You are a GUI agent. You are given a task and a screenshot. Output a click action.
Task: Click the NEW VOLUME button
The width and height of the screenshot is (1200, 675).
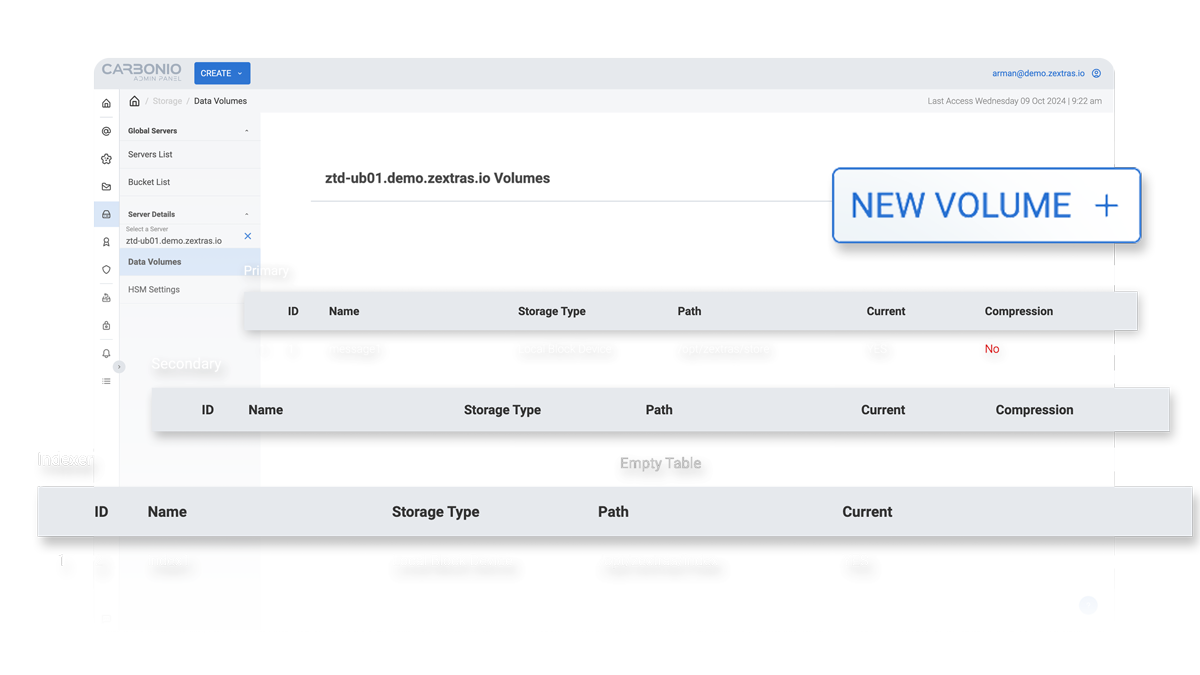pyautogui.click(x=986, y=205)
